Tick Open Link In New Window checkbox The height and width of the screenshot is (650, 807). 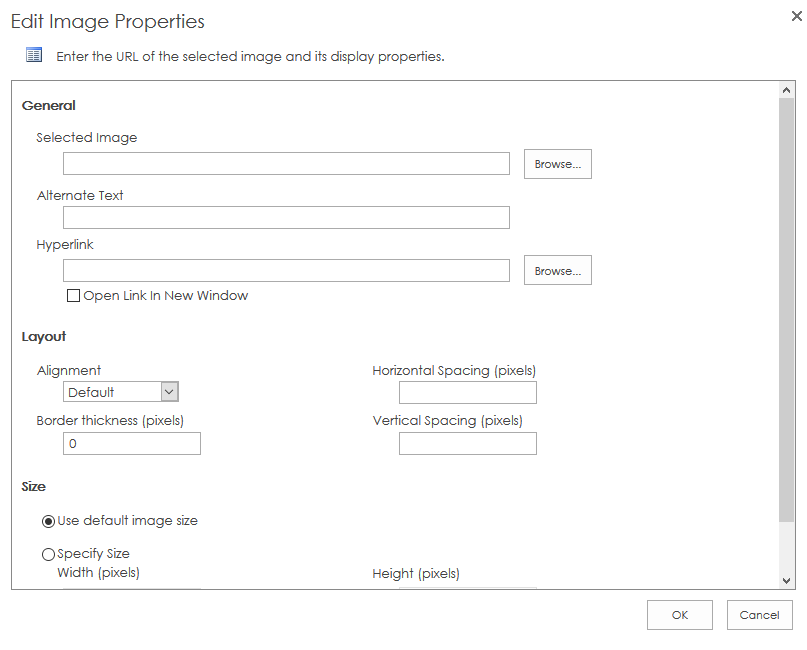(74, 295)
